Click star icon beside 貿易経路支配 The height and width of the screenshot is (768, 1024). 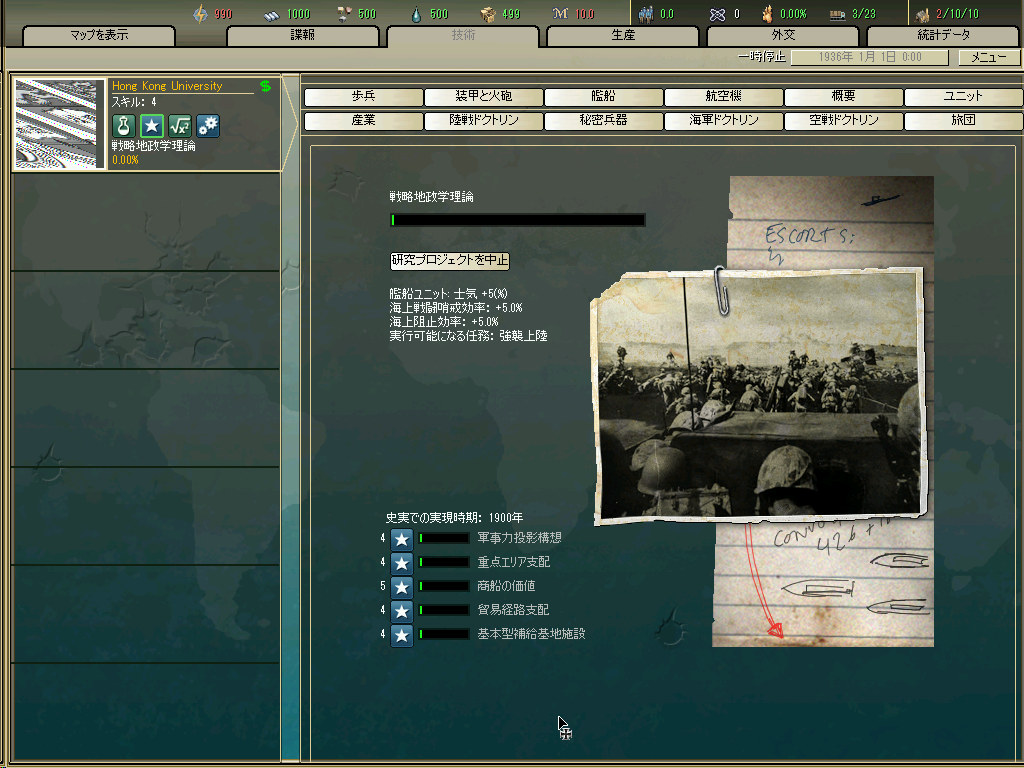402,611
